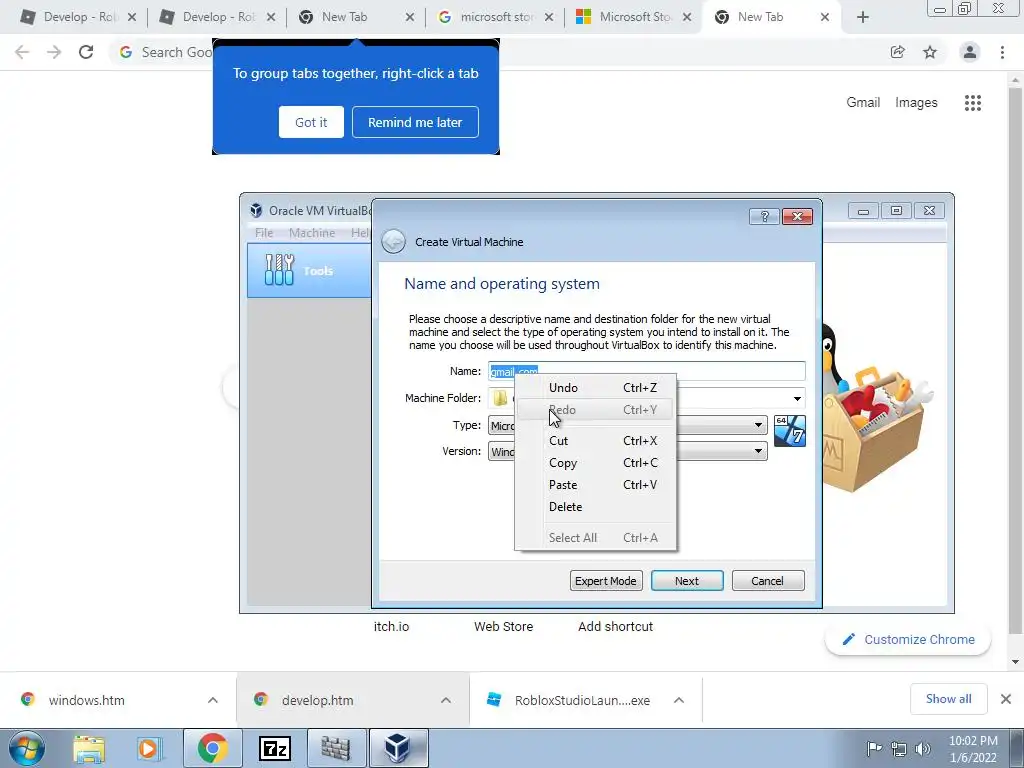
Task: Click the Expert Mode button
Action: coord(605,581)
